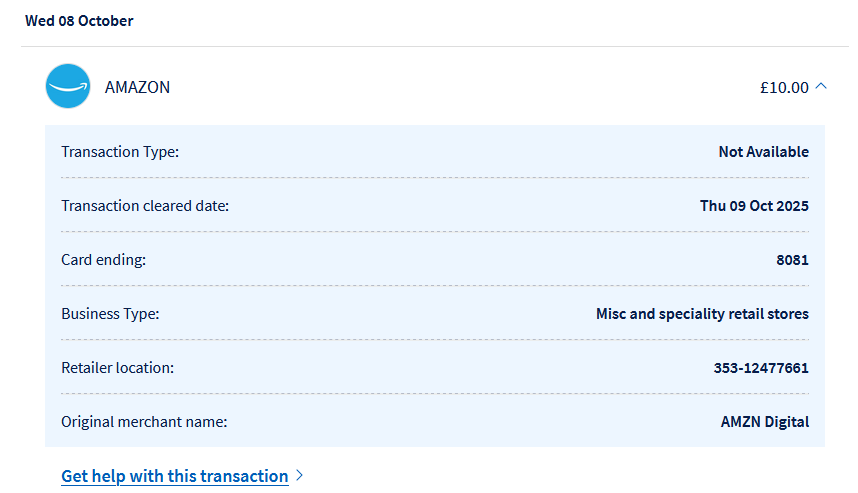The image size is (858, 493).
Task: Click the Card ending label
Action: [103, 260]
